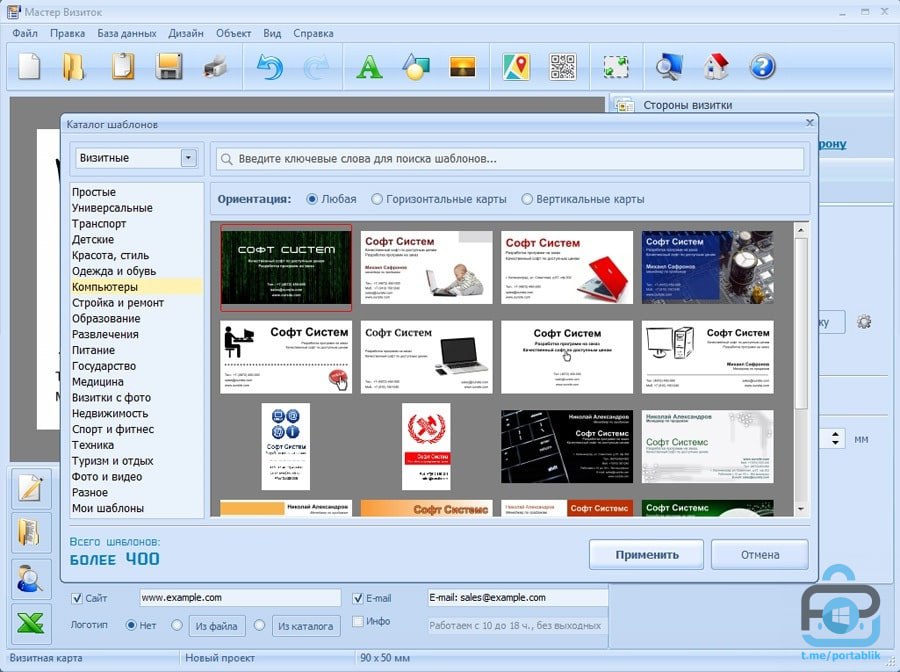Open the Справка menu

point(313,33)
